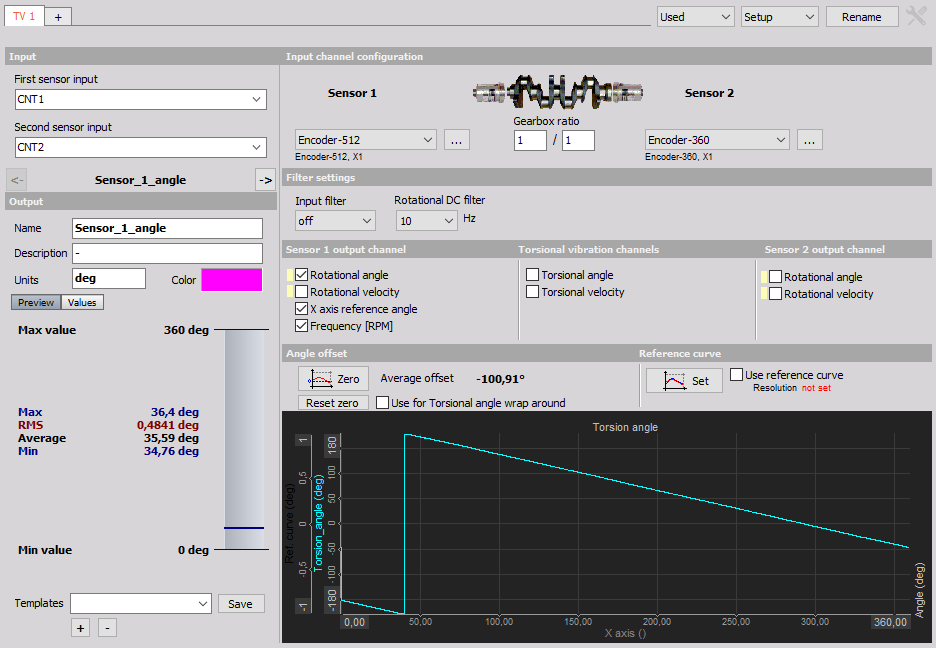Image resolution: width=936 pixels, height=648 pixels.
Task: Toggle Frequency [RPM] checkbox
Action: [301, 326]
